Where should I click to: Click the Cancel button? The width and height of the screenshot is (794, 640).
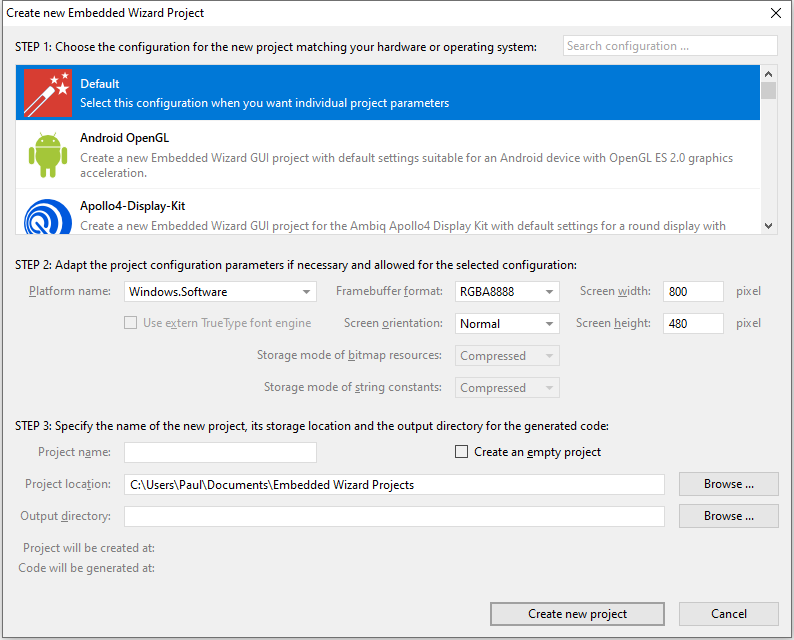[x=728, y=614]
